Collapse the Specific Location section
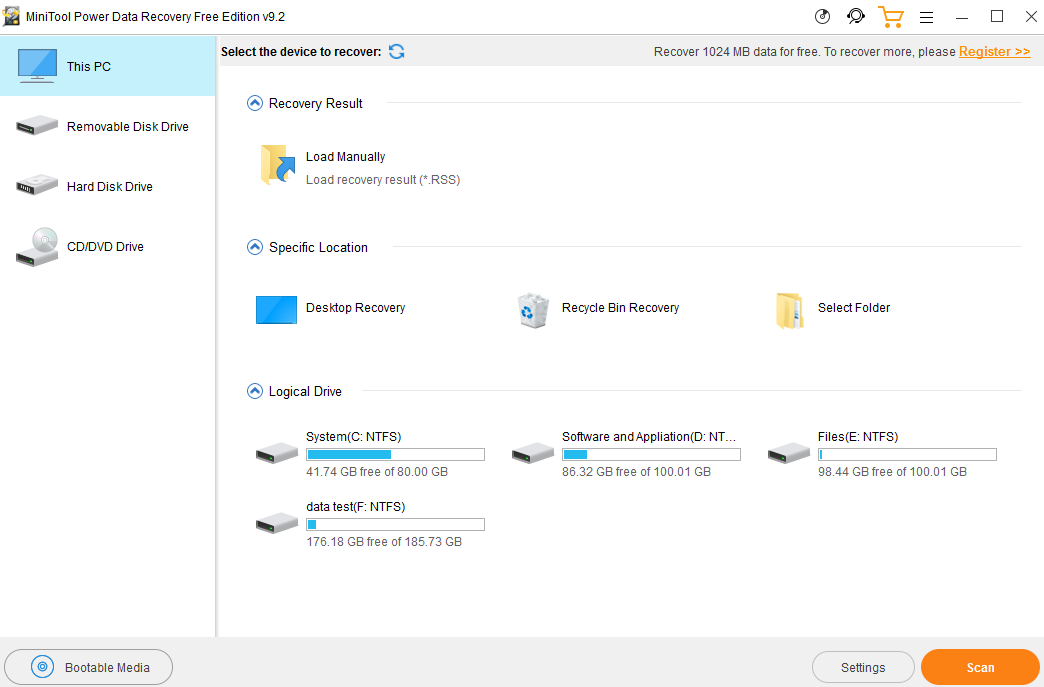 255,247
